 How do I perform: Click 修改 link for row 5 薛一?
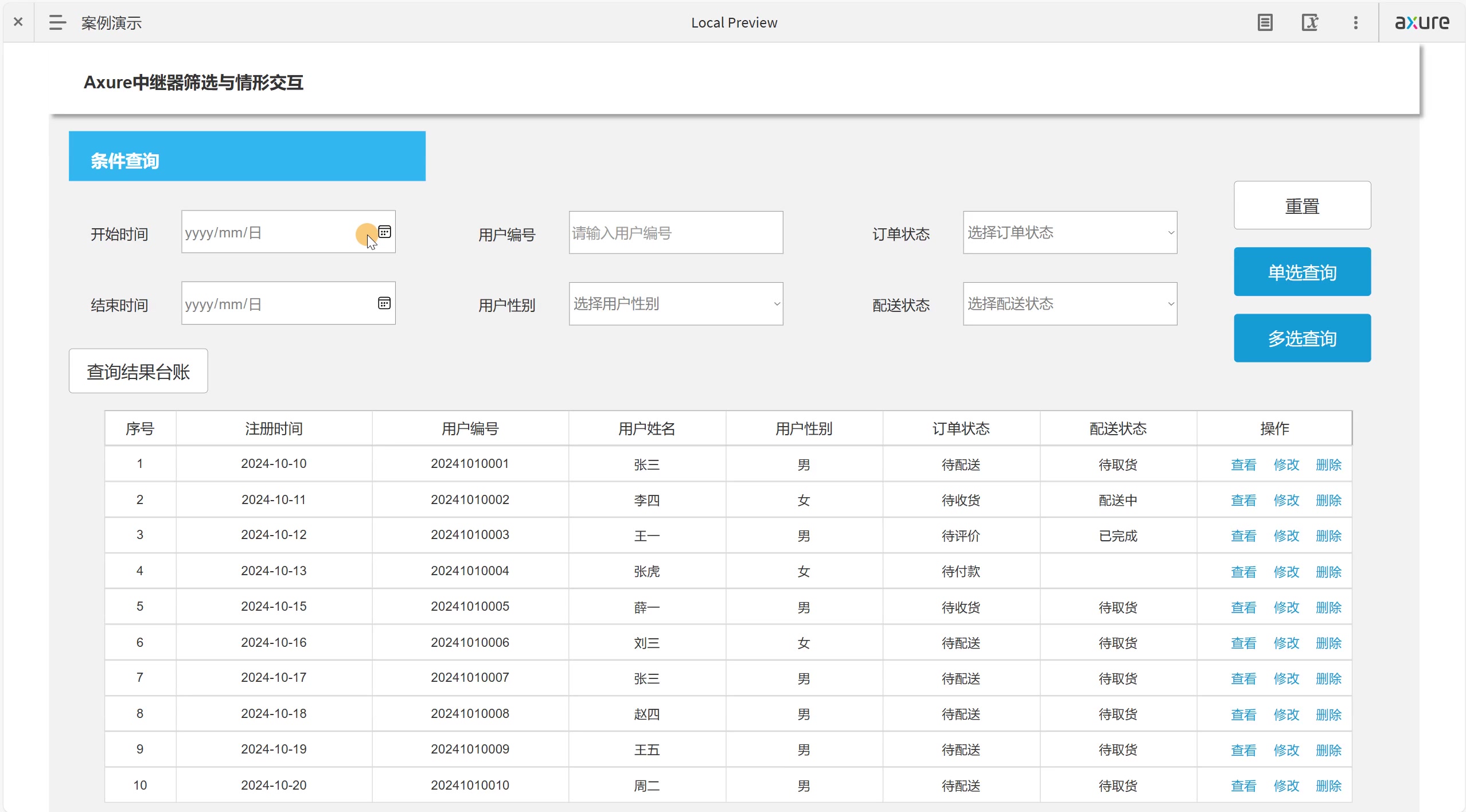coord(1286,607)
